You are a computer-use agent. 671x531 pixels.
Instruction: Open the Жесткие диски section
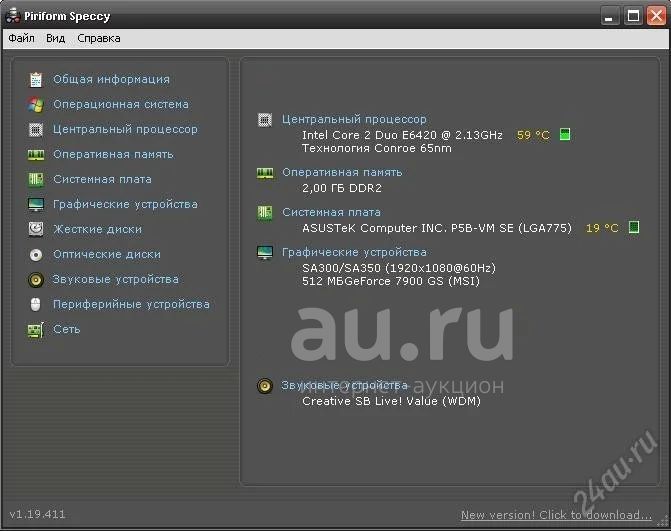click(97, 229)
